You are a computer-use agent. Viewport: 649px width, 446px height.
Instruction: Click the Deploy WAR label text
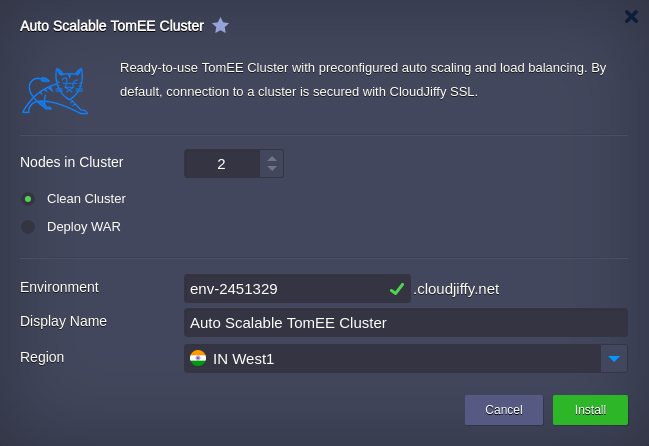click(x=84, y=227)
